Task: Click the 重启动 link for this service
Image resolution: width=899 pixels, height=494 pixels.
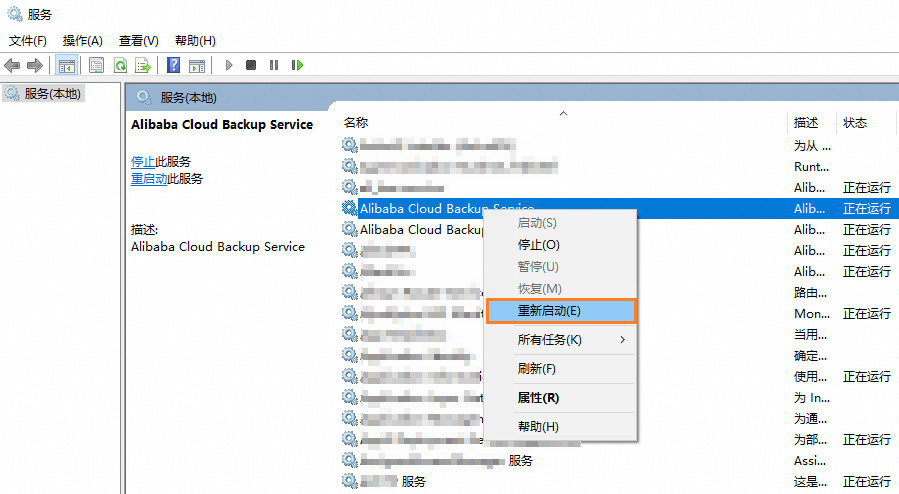Action: pyautogui.click(x=149, y=179)
